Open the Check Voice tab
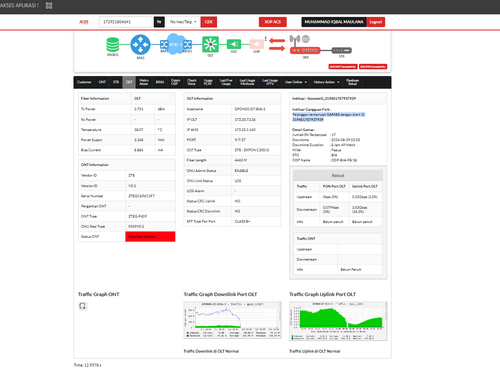 [192, 82]
